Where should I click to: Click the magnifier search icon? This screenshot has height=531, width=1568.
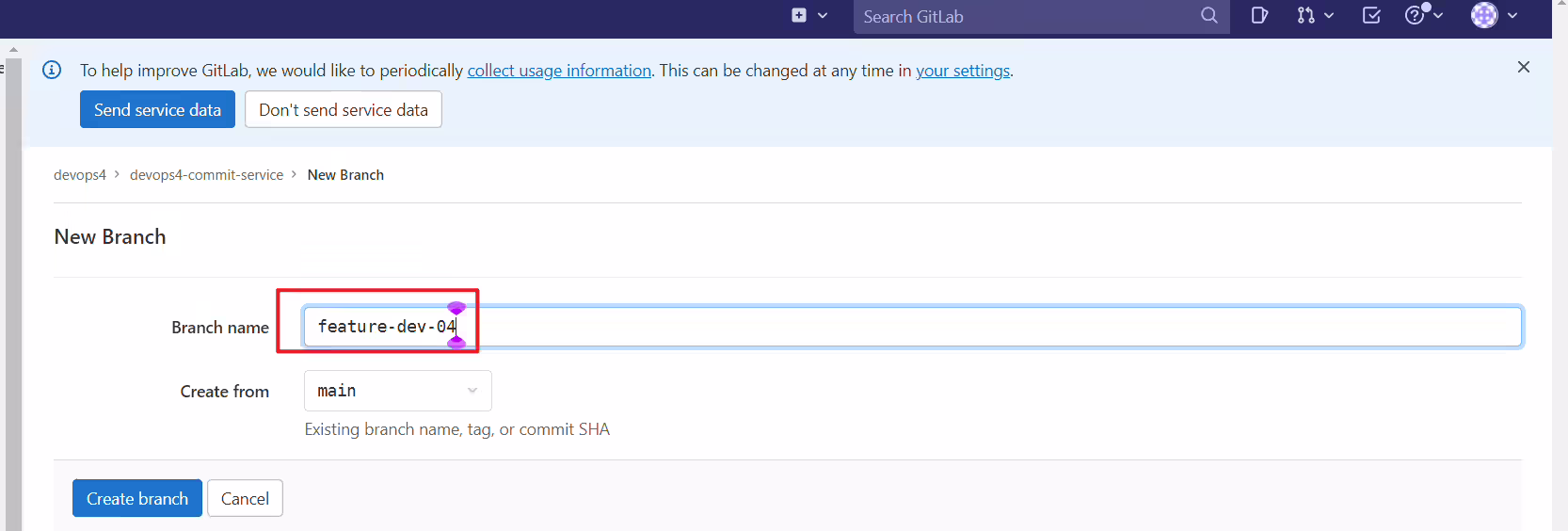tap(1209, 15)
